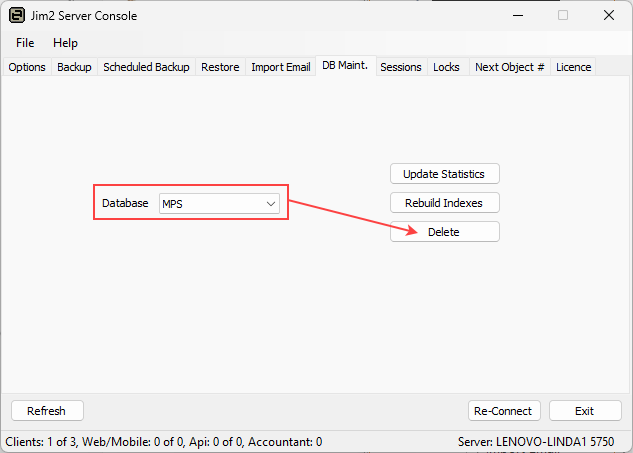This screenshot has height=453, width=633.
Task: Open the Locks tab
Action: 446,67
